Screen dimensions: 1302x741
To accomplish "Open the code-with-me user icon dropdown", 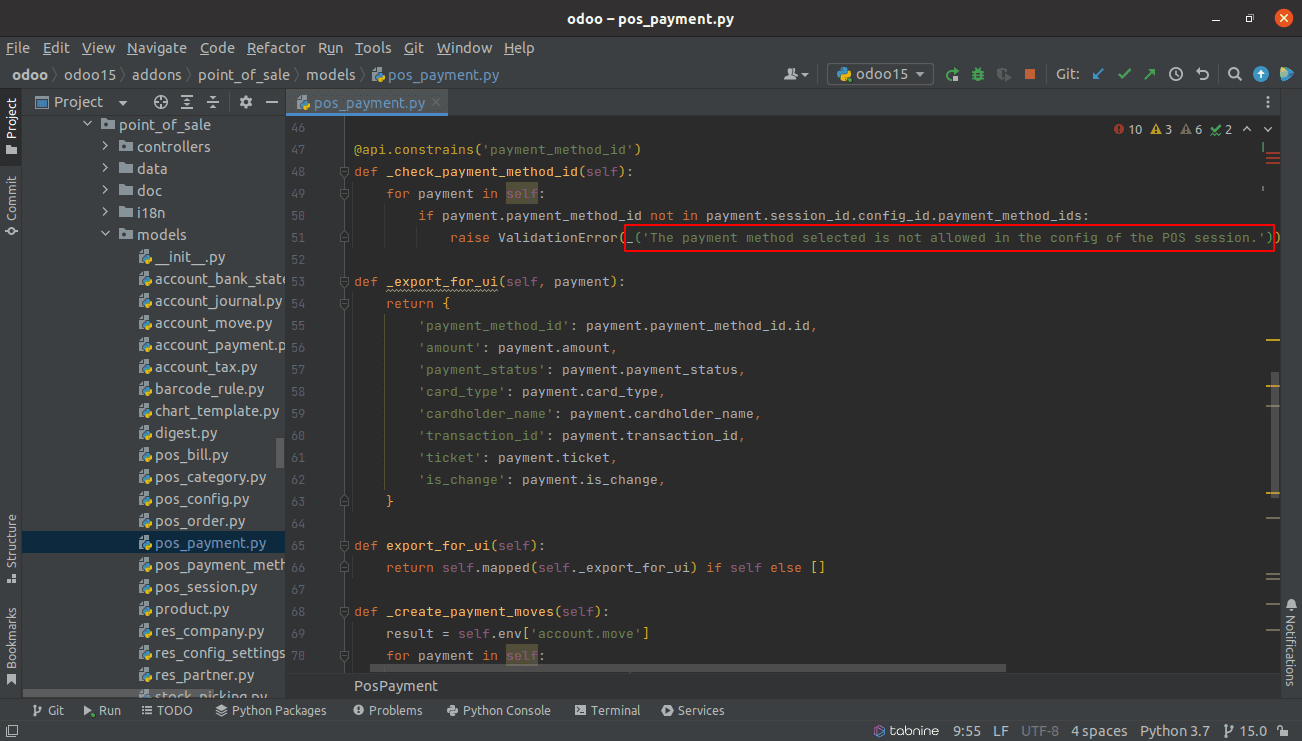I will point(797,74).
